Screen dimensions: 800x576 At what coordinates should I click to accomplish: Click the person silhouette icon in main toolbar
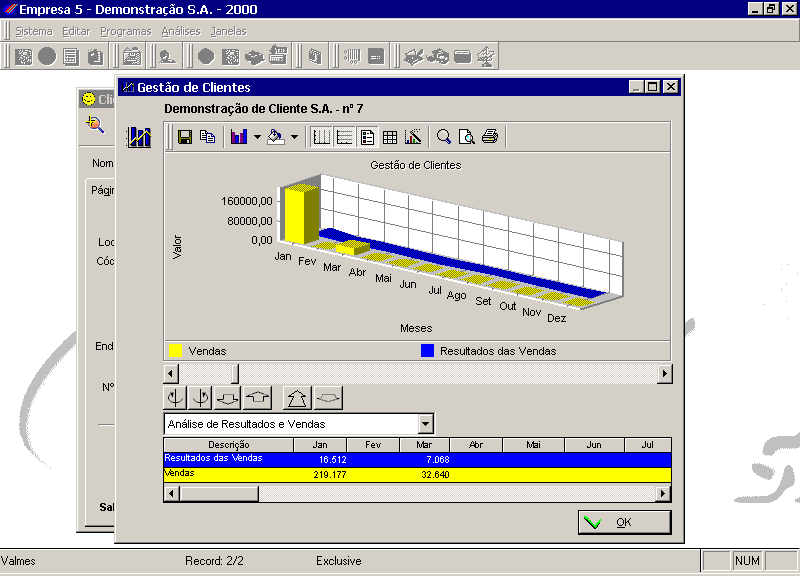(x=167, y=56)
